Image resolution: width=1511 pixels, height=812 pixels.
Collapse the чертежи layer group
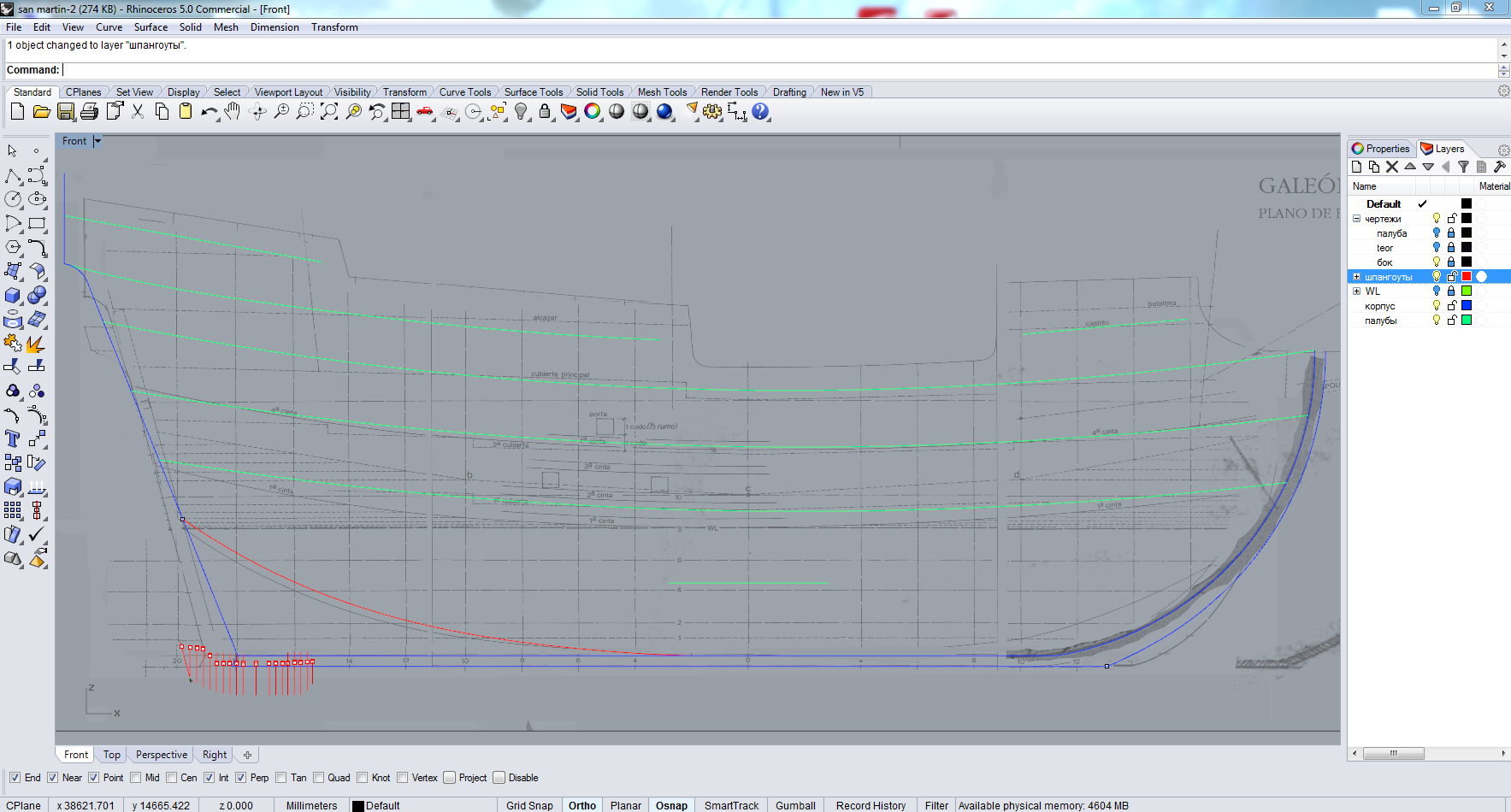point(1356,219)
